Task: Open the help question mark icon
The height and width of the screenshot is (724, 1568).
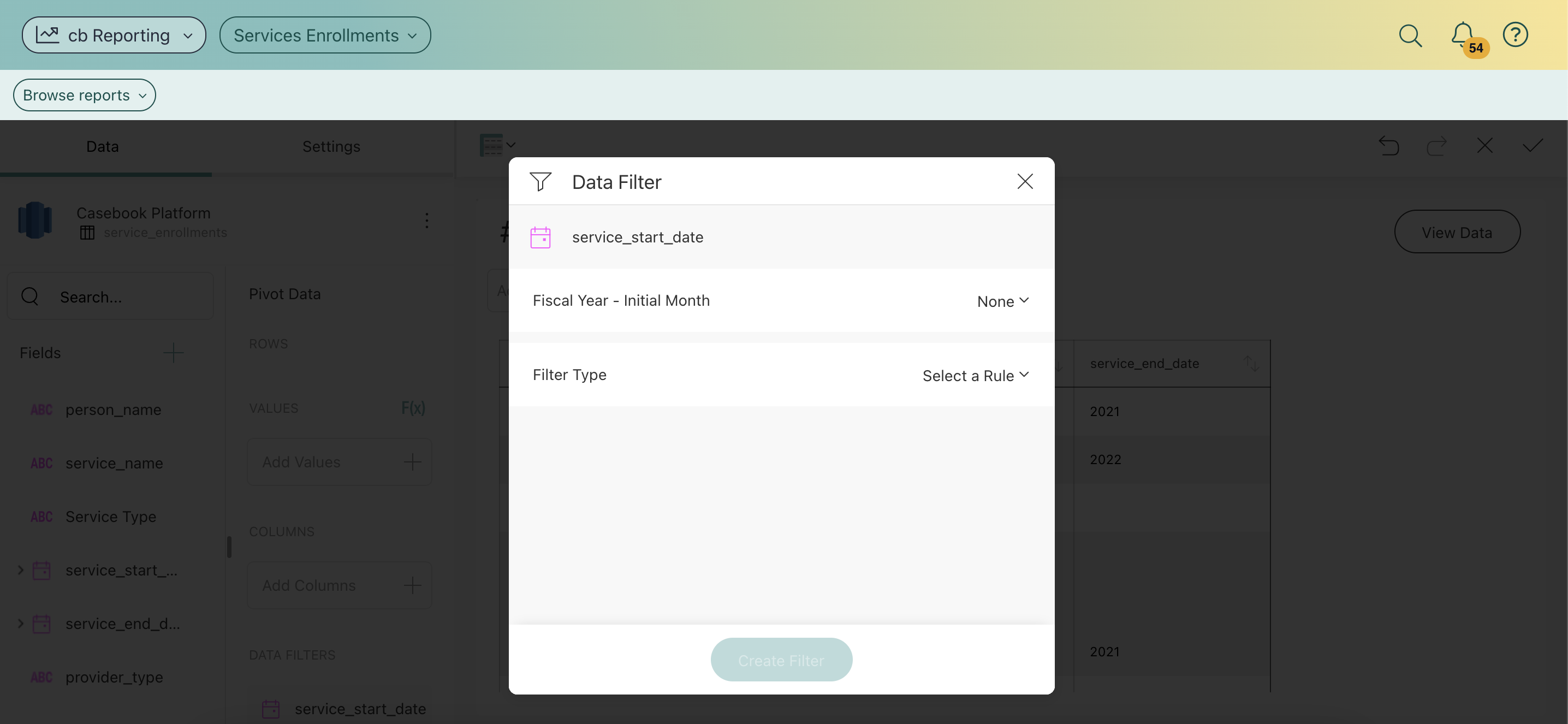Action: tap(1514, 35)
